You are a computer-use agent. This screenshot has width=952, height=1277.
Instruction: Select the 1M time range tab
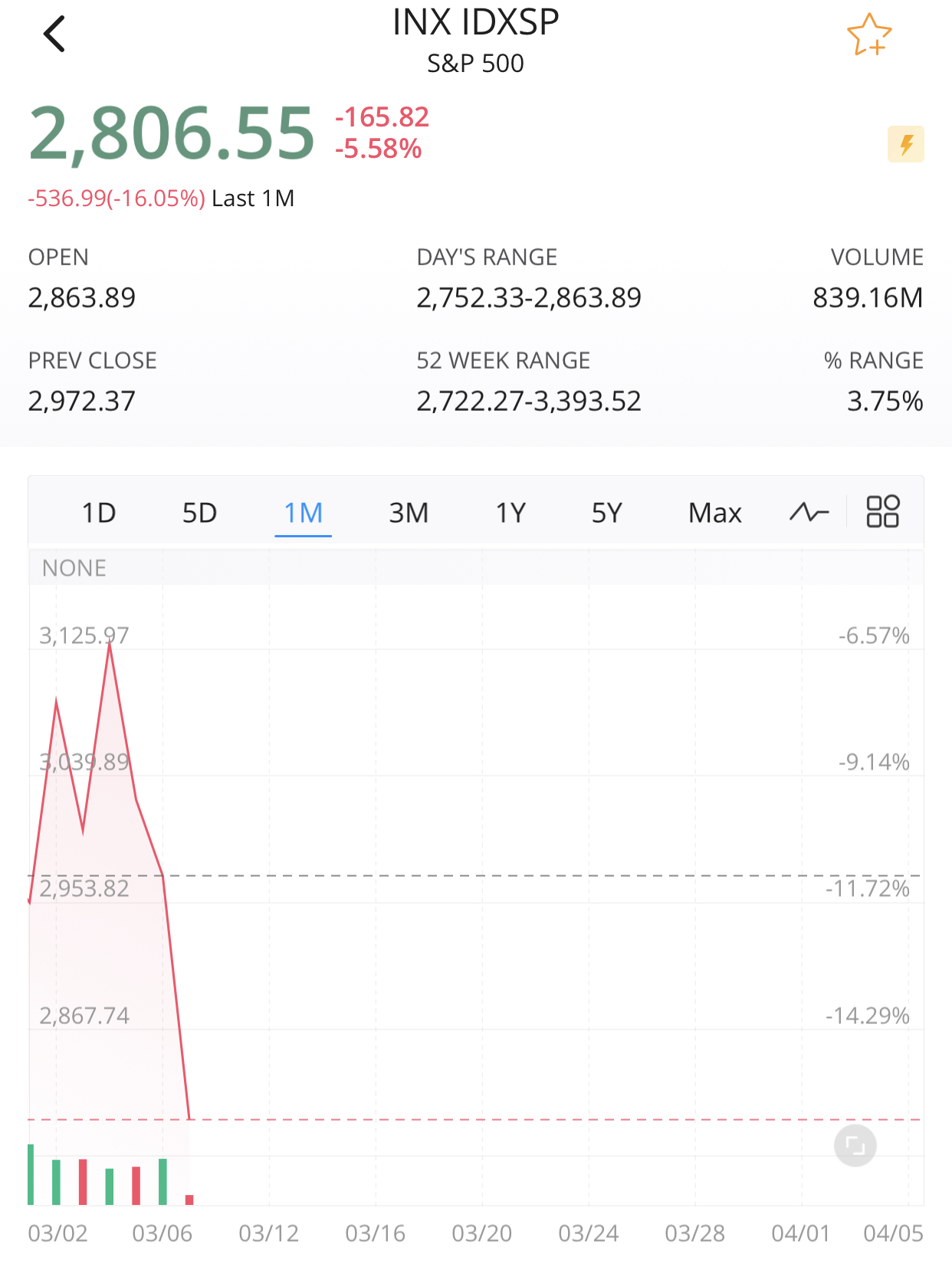click(x=304, y=513)
